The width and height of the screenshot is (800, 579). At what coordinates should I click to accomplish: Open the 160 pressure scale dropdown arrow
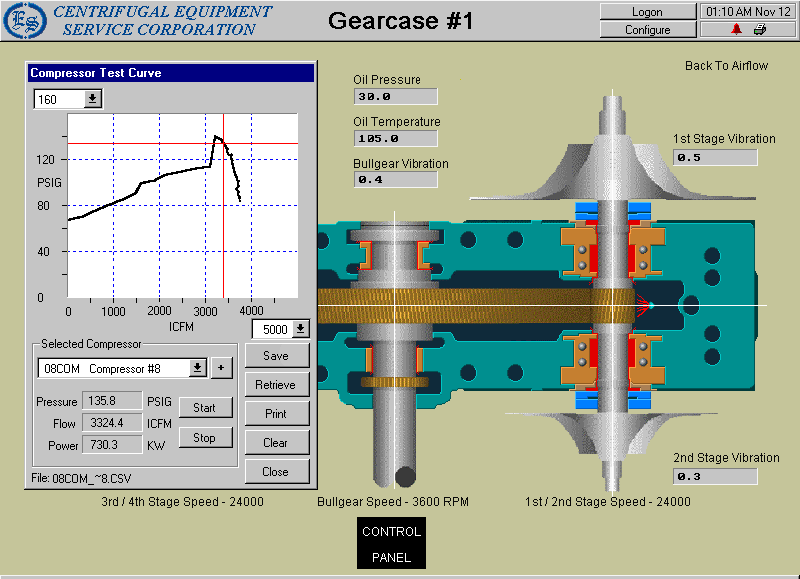pos(92,98)
